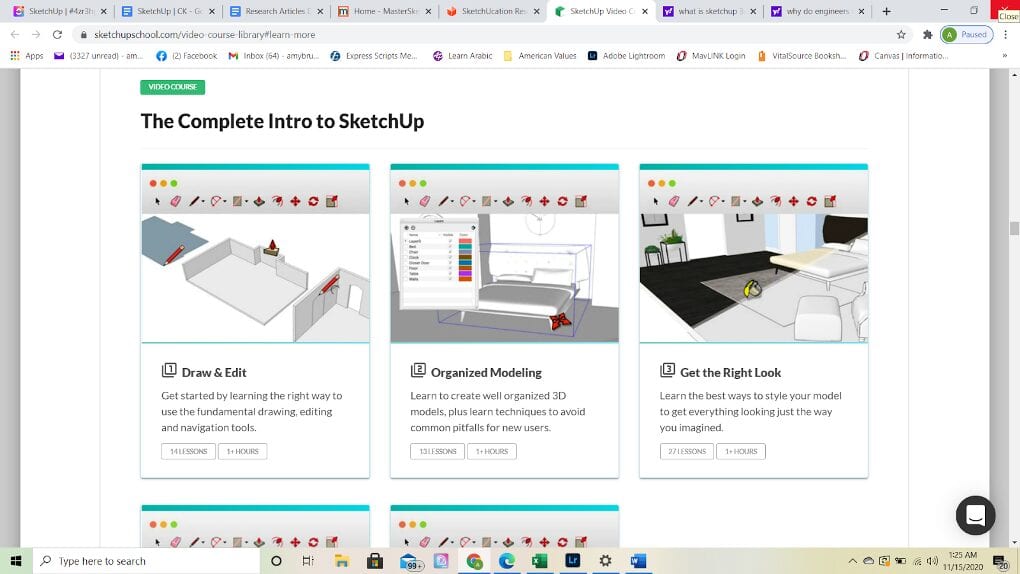Open the Facebook bookmark
The width and height of the screenshot is (1020, 574).
coord(187,56)
